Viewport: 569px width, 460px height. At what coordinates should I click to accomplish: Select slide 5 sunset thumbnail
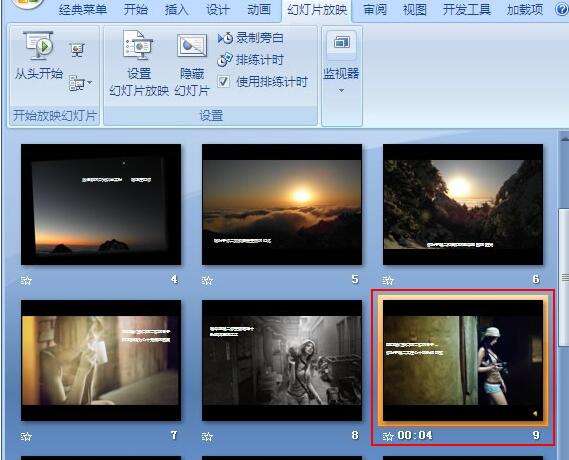pyautogui.click(x=282, y=204)
